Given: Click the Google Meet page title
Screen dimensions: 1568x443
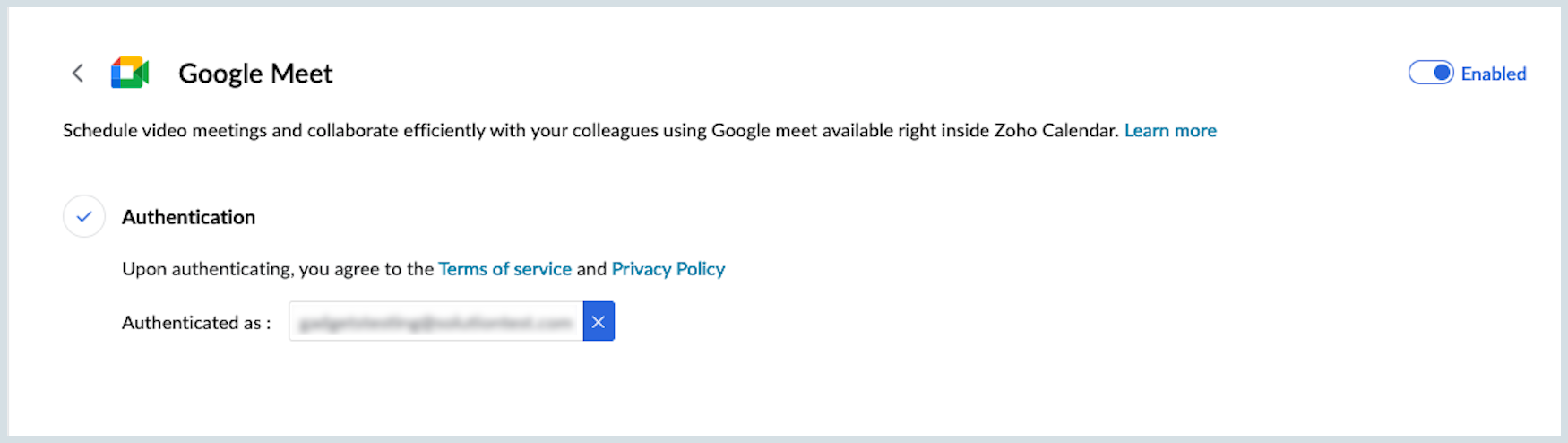Looking at the screenshot, I should (255, 74).
